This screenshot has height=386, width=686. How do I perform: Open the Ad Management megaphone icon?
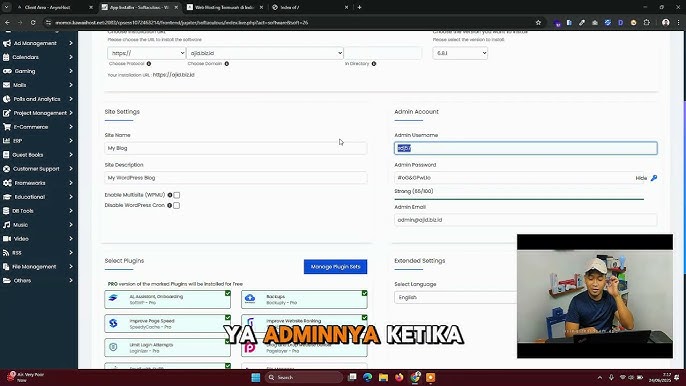click(x=7, y=43)
